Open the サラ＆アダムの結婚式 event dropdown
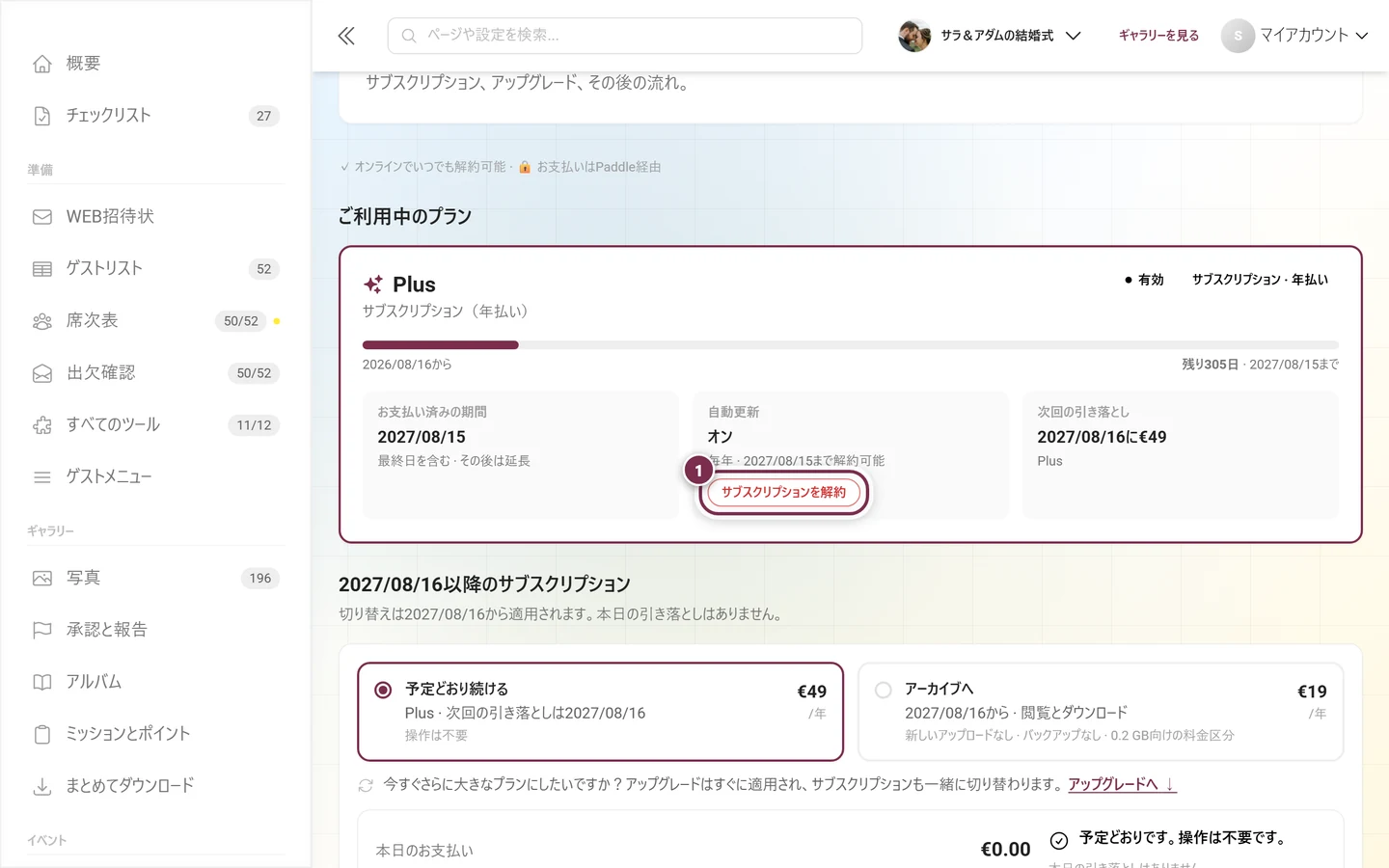1389x868 pixels. tap(991, 36)
